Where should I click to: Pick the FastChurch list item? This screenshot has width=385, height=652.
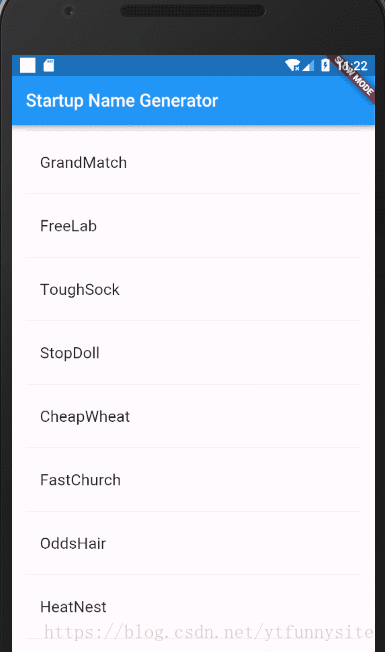(x=193, y=480)
